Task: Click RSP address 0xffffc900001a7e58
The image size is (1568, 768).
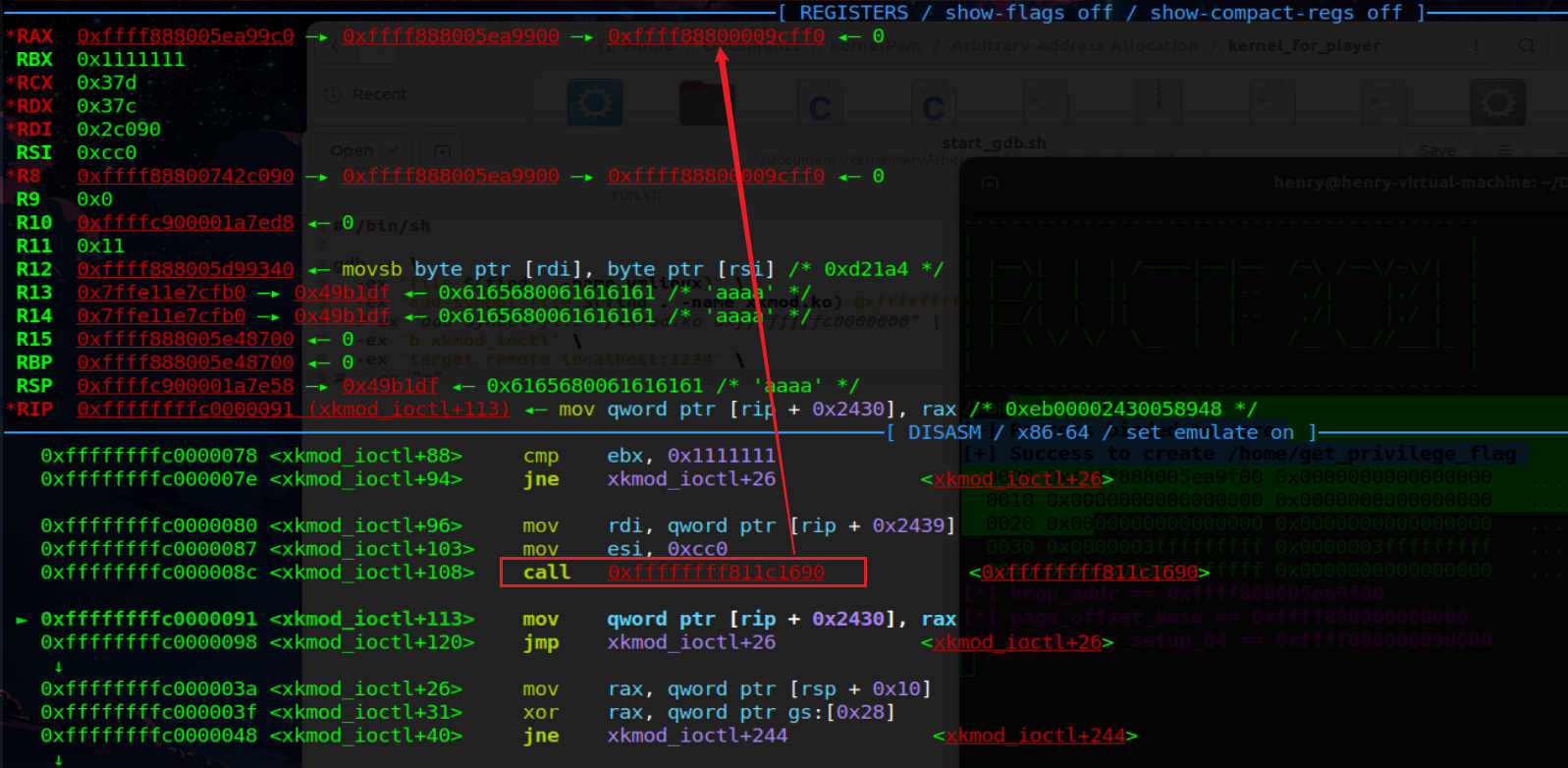Action: point(186,386)
